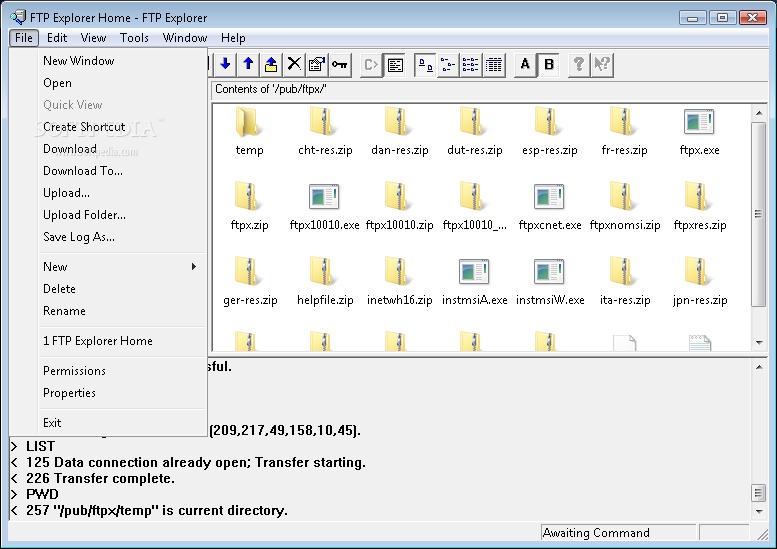Image resolution: width=777 pixels, height=549 pixels.
Task: Select the ita-res.zip file name
Action: point(625,300)
